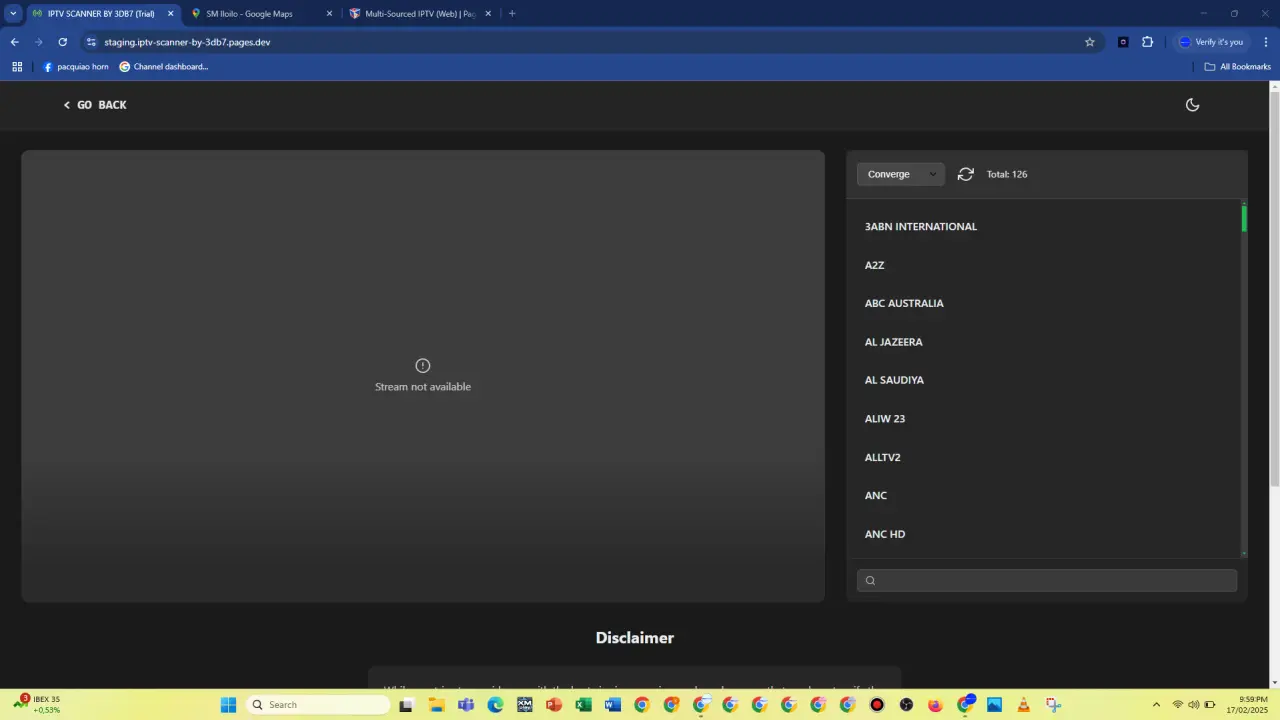Open a new browser tab

tap(512, 14)
